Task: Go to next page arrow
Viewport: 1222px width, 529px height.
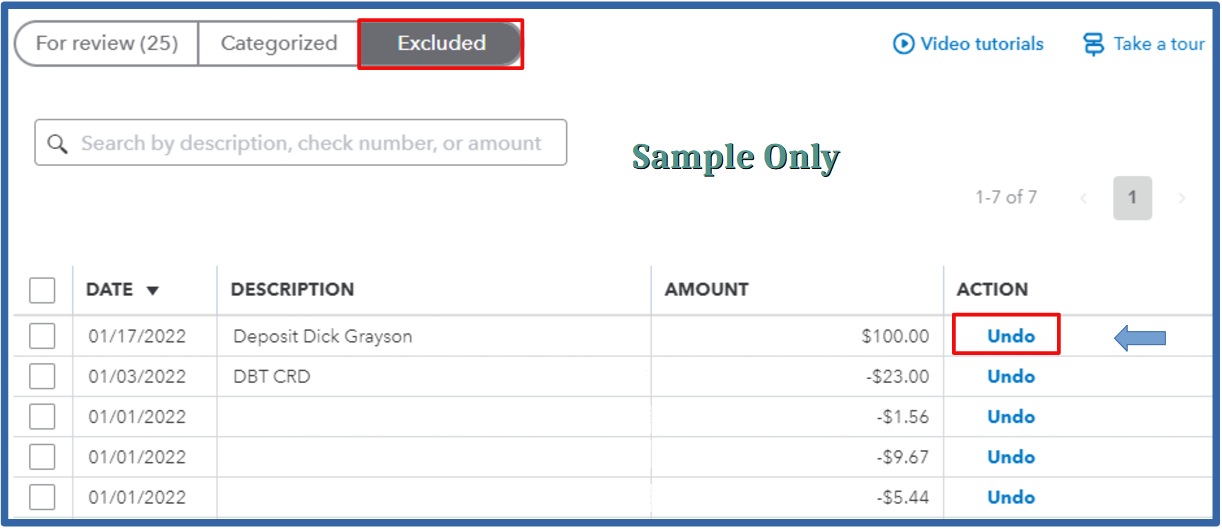Action: [1181, 198]
